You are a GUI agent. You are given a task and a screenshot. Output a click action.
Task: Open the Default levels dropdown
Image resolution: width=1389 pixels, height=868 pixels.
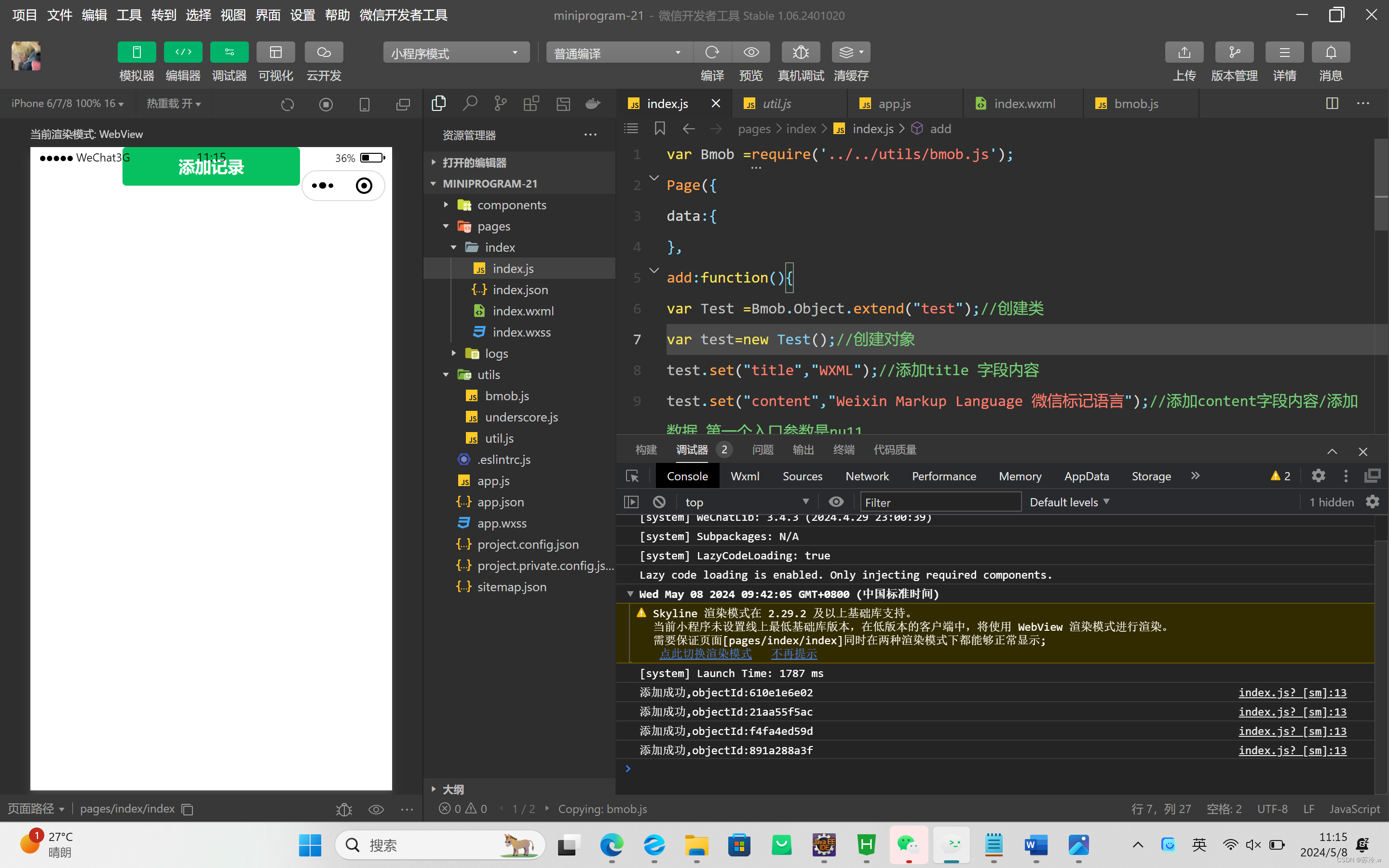pos(1069,502)
